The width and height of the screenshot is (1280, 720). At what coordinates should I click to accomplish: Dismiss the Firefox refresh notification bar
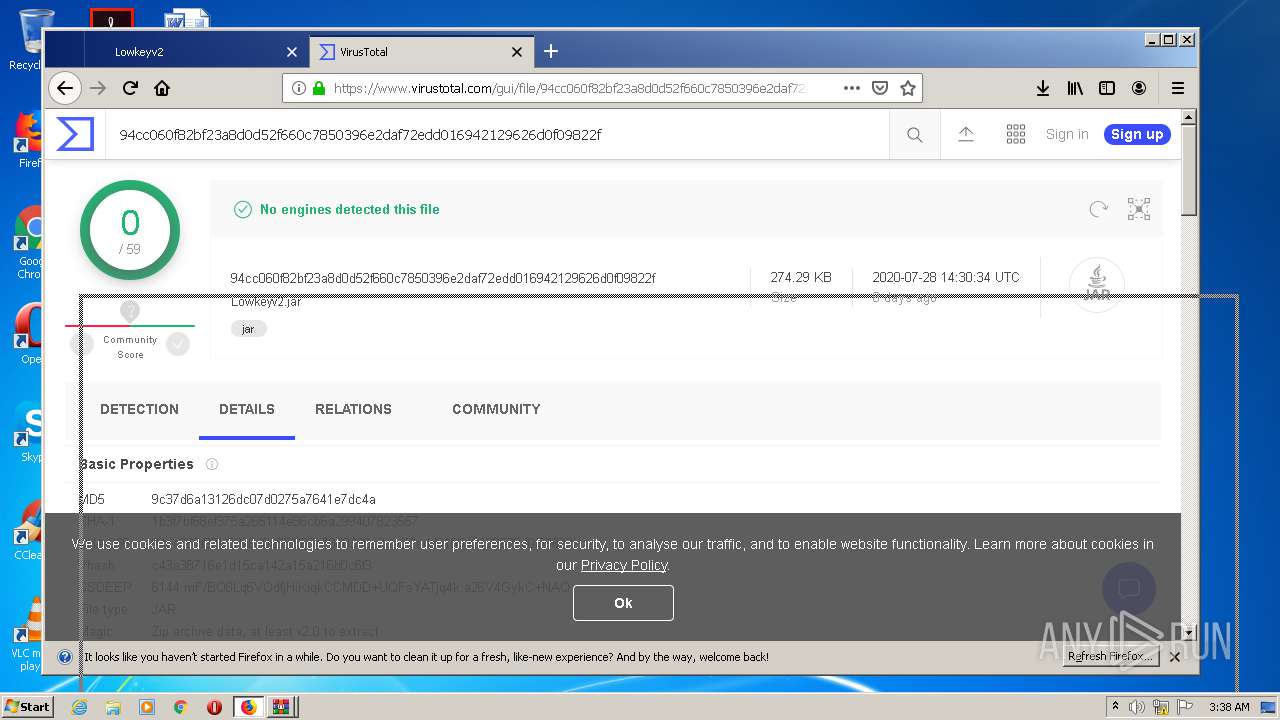pos(1175,657)
